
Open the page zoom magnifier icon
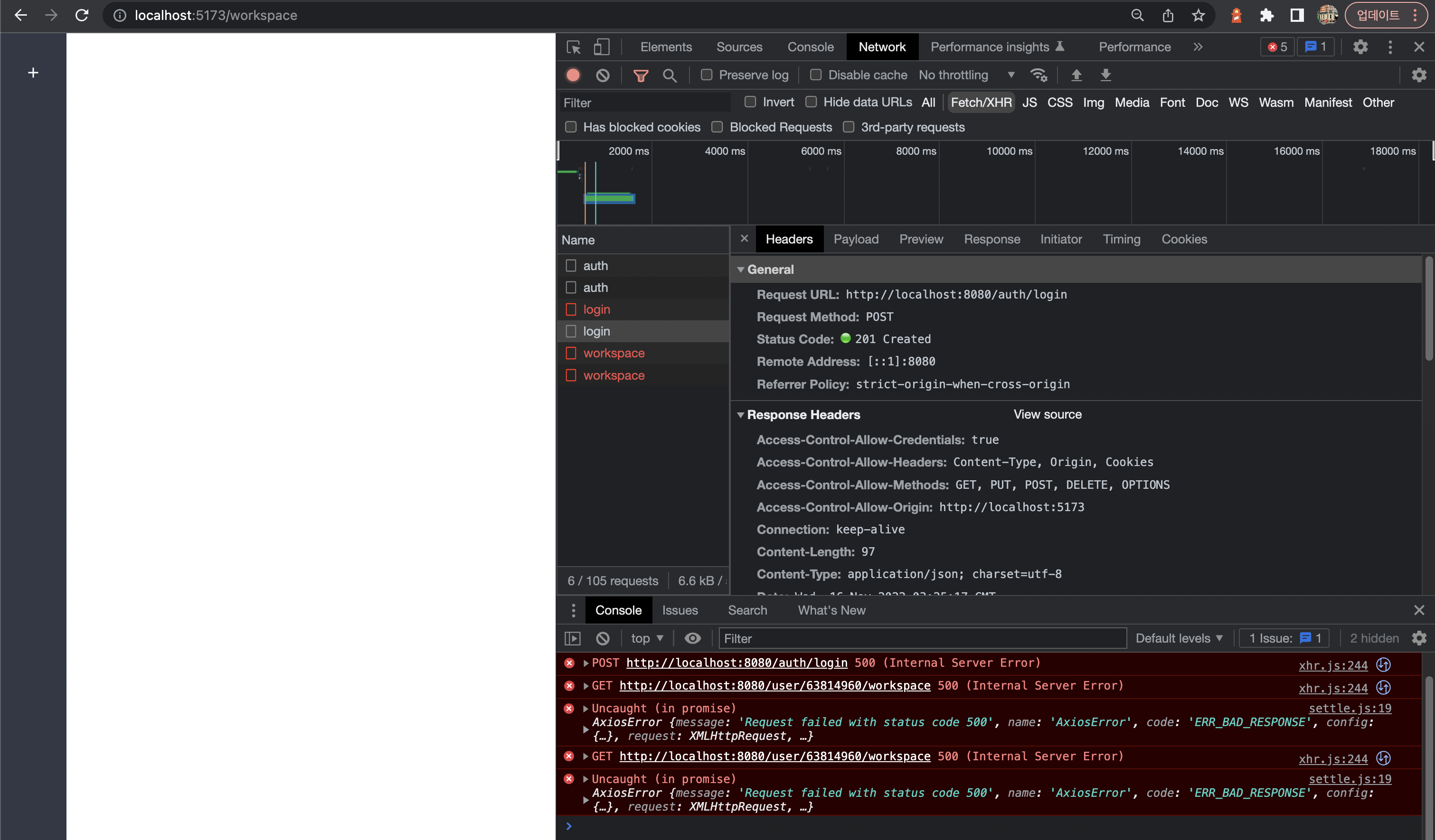coord(1137,15)
